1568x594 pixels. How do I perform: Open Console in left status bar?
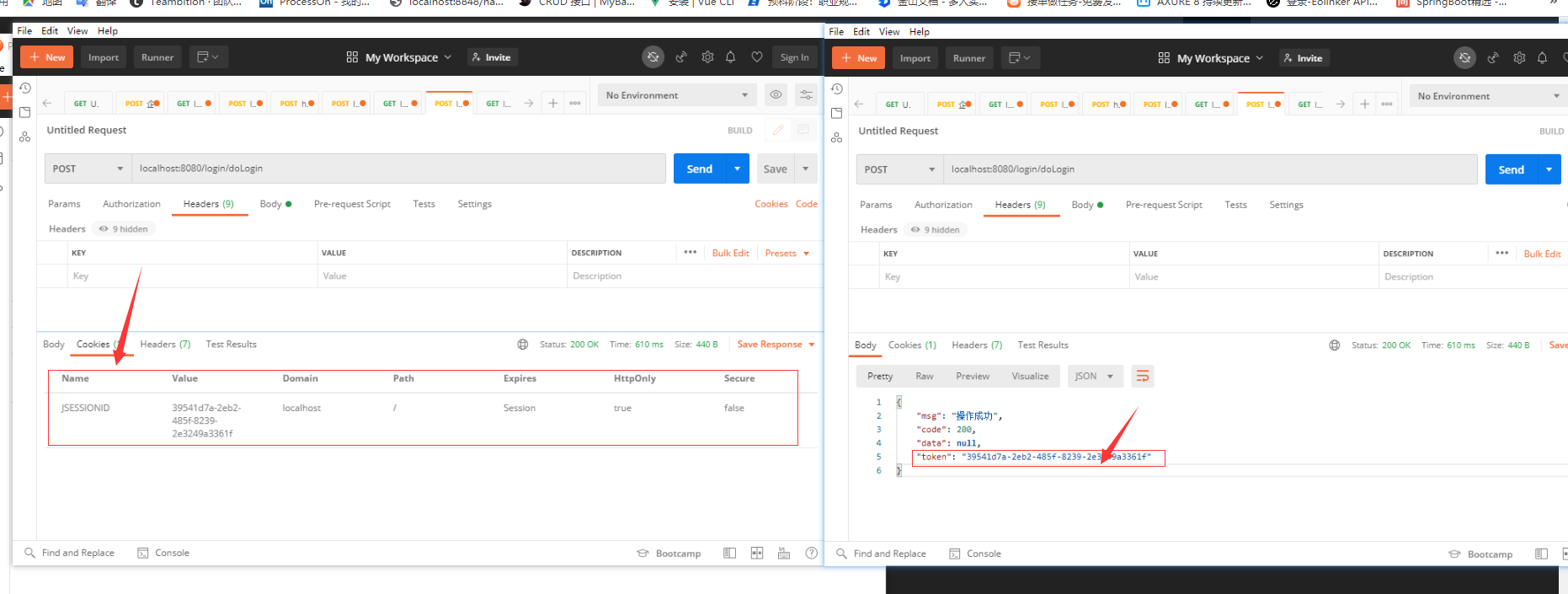tap(163, 553)
